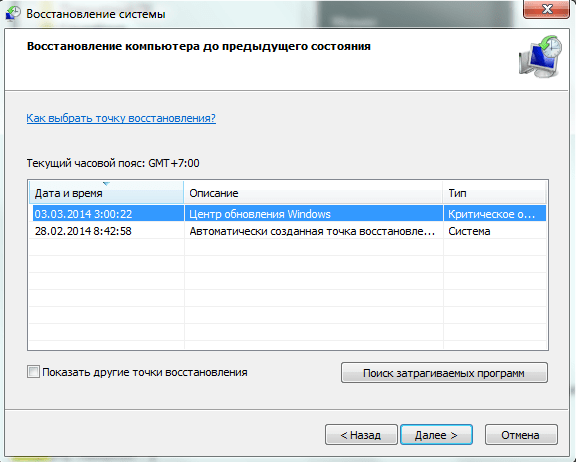Go back with the Назад button
This screenshot has height=462, width=576.
tap(361, 435)
